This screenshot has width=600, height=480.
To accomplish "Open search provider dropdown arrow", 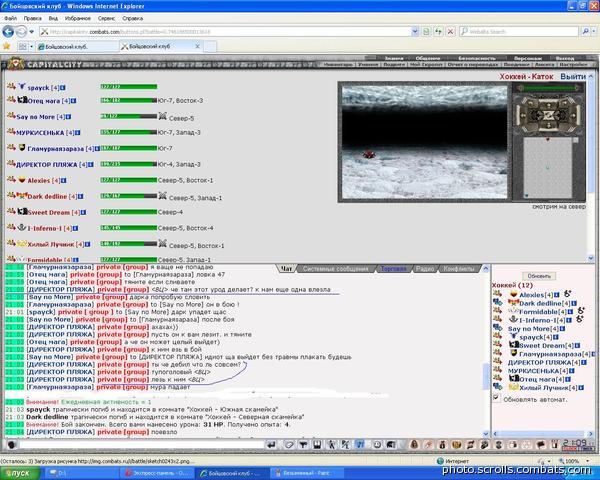I will [594, 32].
